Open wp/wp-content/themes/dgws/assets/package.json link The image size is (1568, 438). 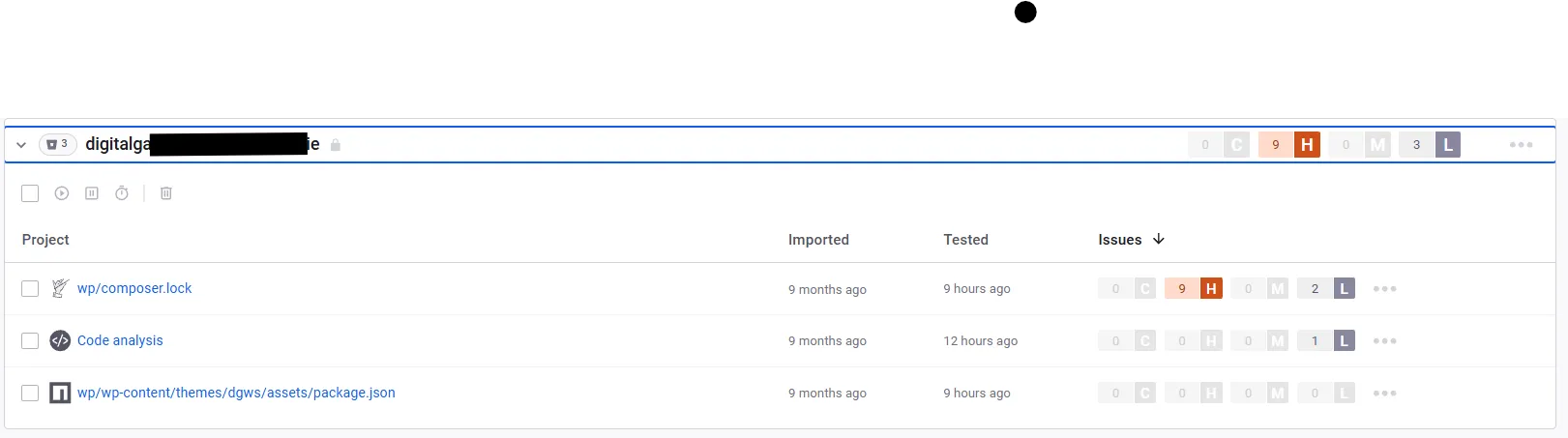[236, 393]
